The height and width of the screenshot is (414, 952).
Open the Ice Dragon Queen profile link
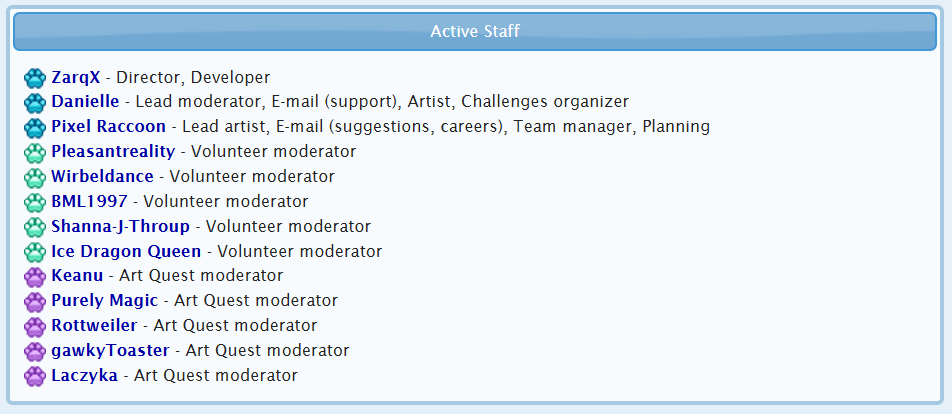point(126,251)
